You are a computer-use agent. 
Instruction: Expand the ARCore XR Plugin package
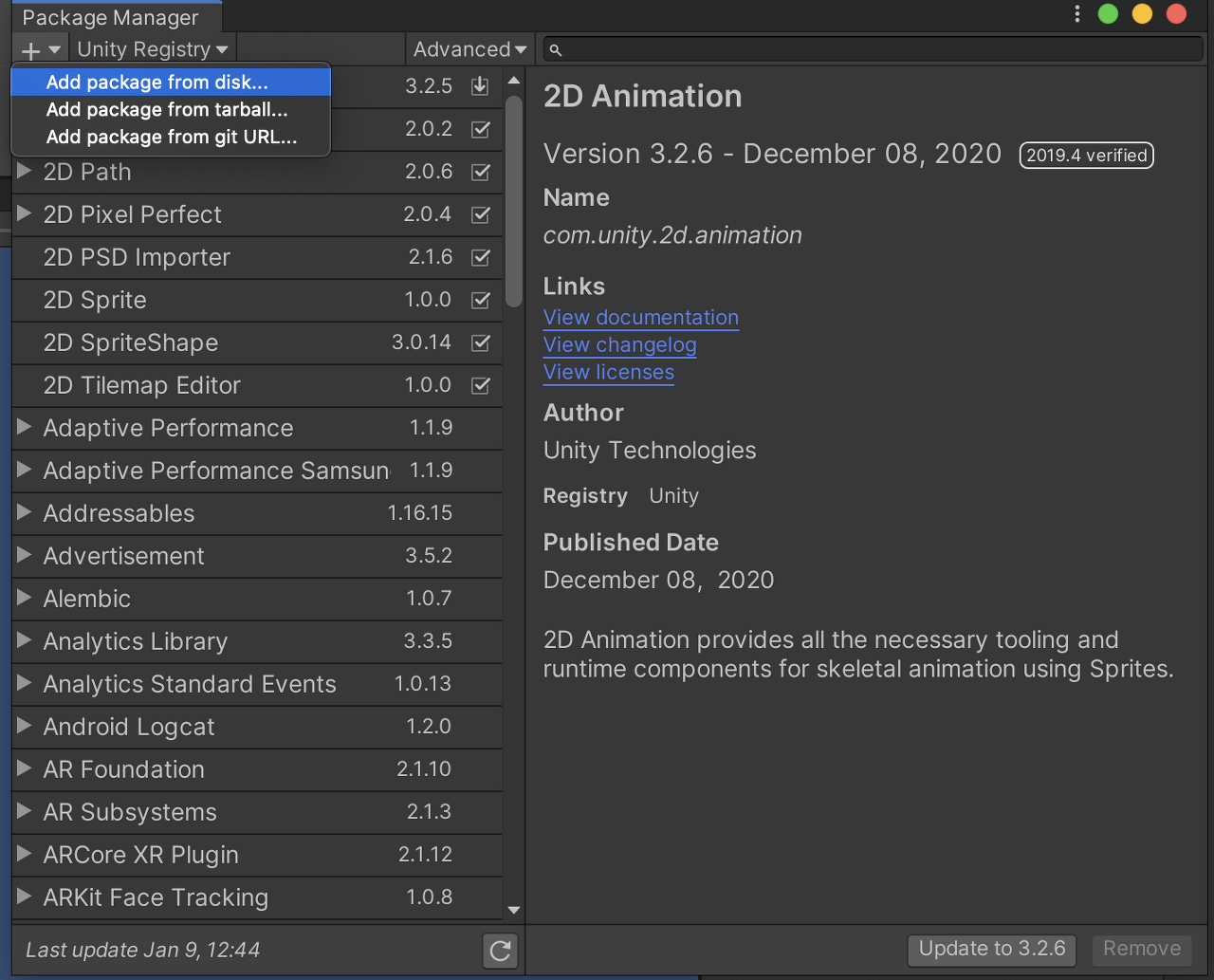[x=25, y=854]
